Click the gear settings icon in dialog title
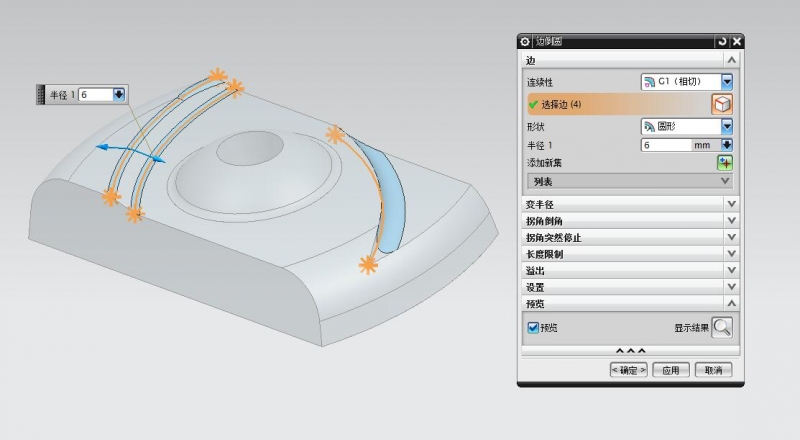Viewport: 800px width, 440px height. pos(525,42)
